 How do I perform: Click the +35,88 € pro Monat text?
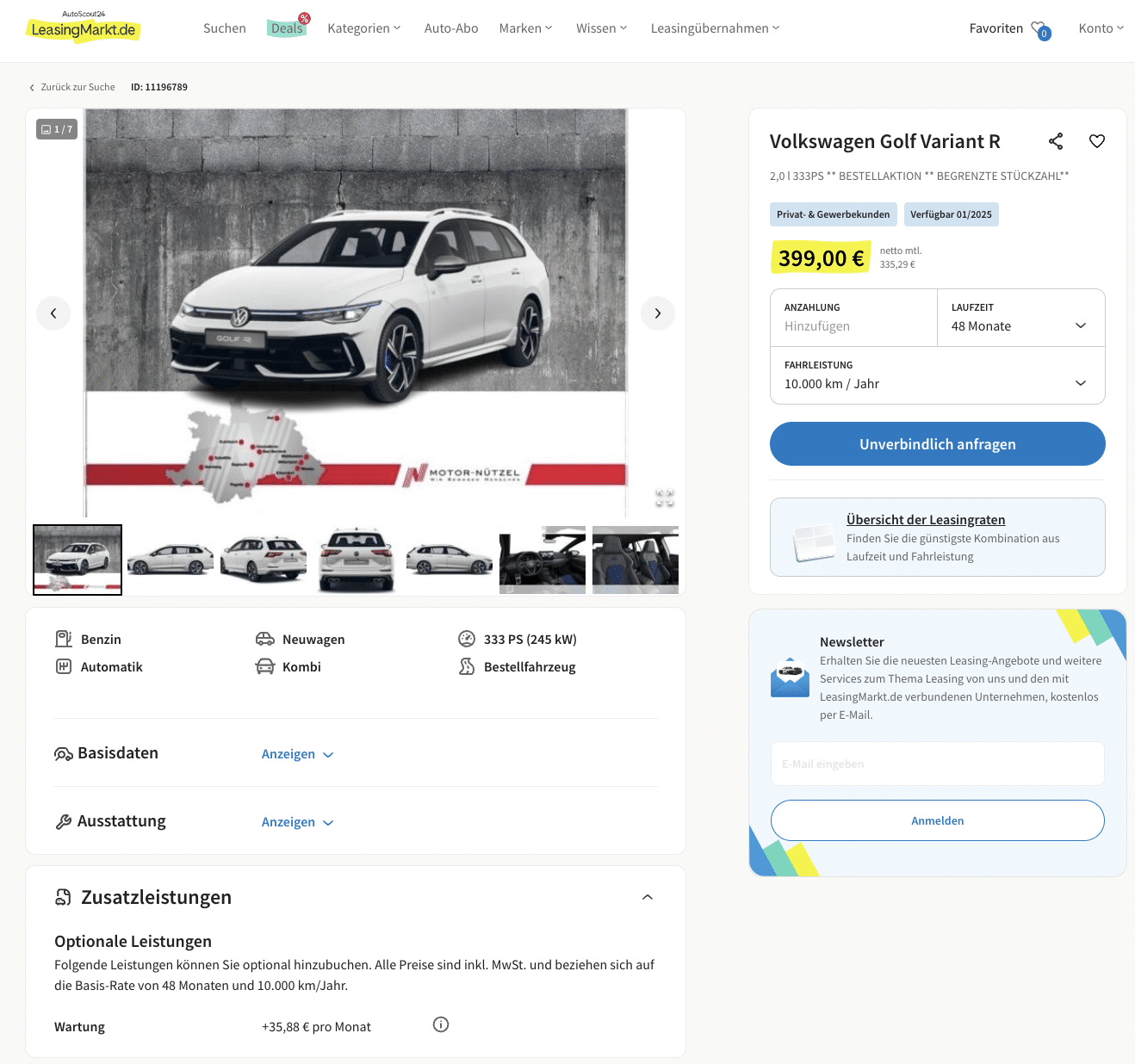pyautogui.click(x=316, y=1027)
